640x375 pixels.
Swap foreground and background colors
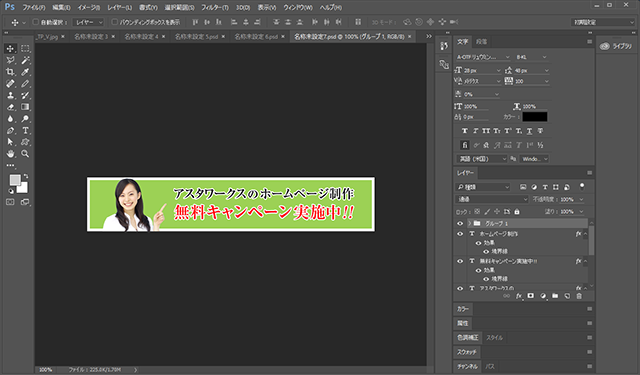26,176
